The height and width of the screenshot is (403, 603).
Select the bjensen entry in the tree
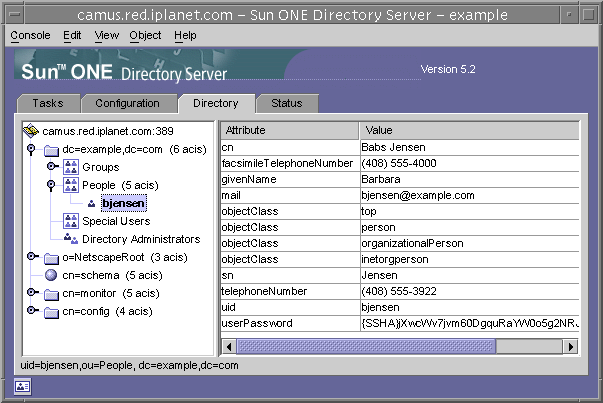click(x=123, y=203)
